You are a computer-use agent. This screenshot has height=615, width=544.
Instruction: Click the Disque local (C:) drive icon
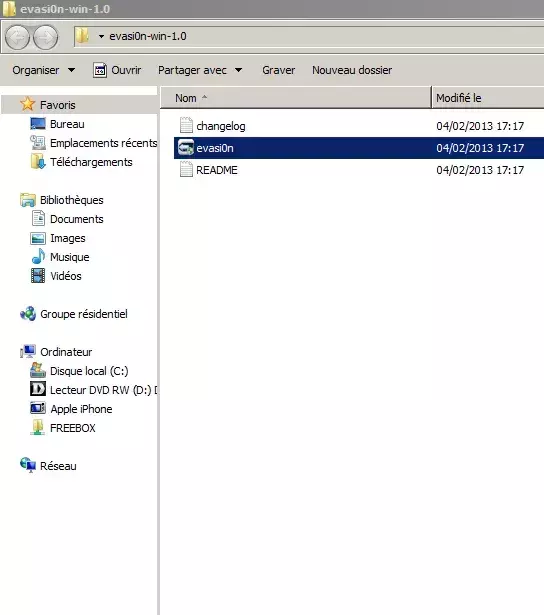click(x=38, y=370)
